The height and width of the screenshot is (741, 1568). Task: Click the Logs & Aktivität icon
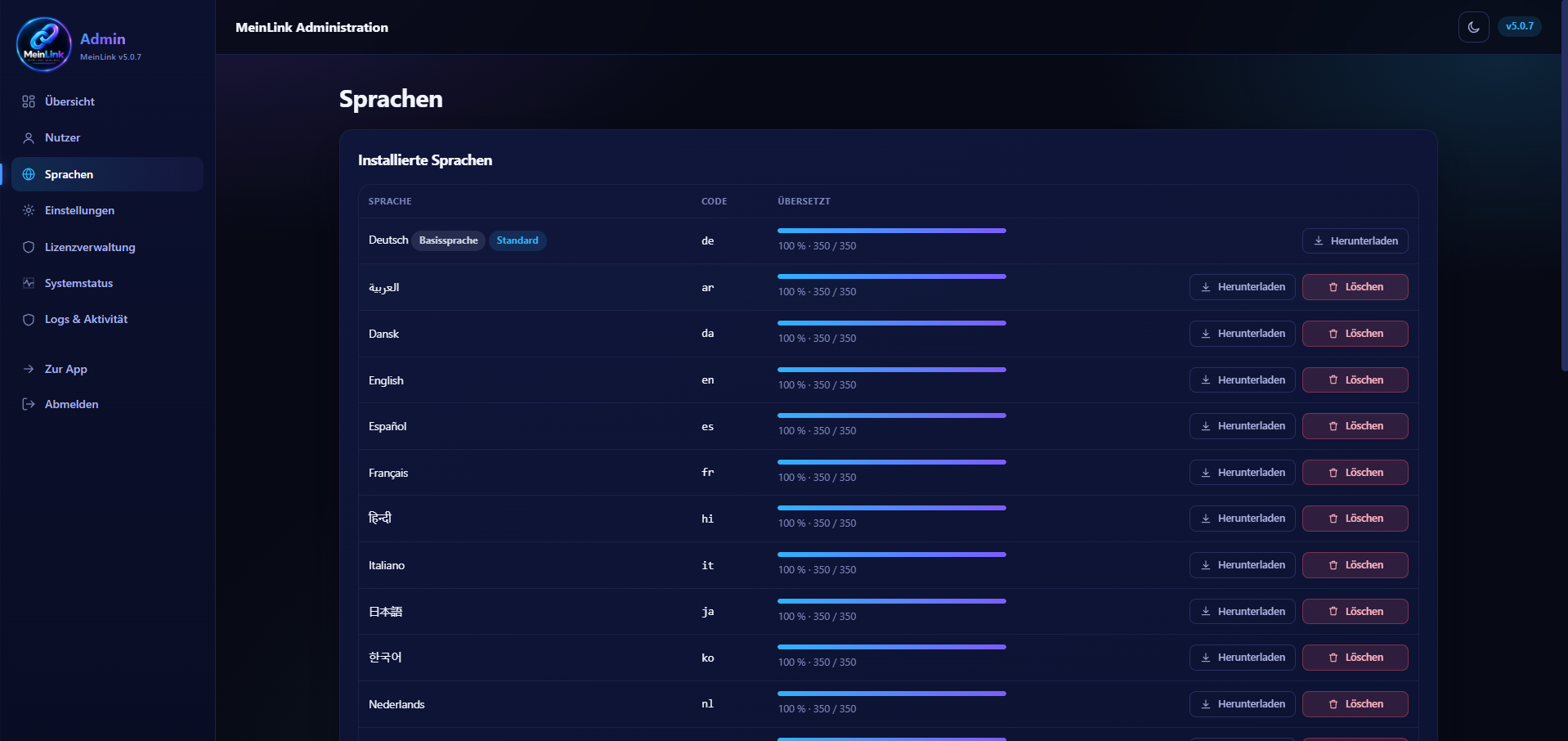click(x=29, y=319)
